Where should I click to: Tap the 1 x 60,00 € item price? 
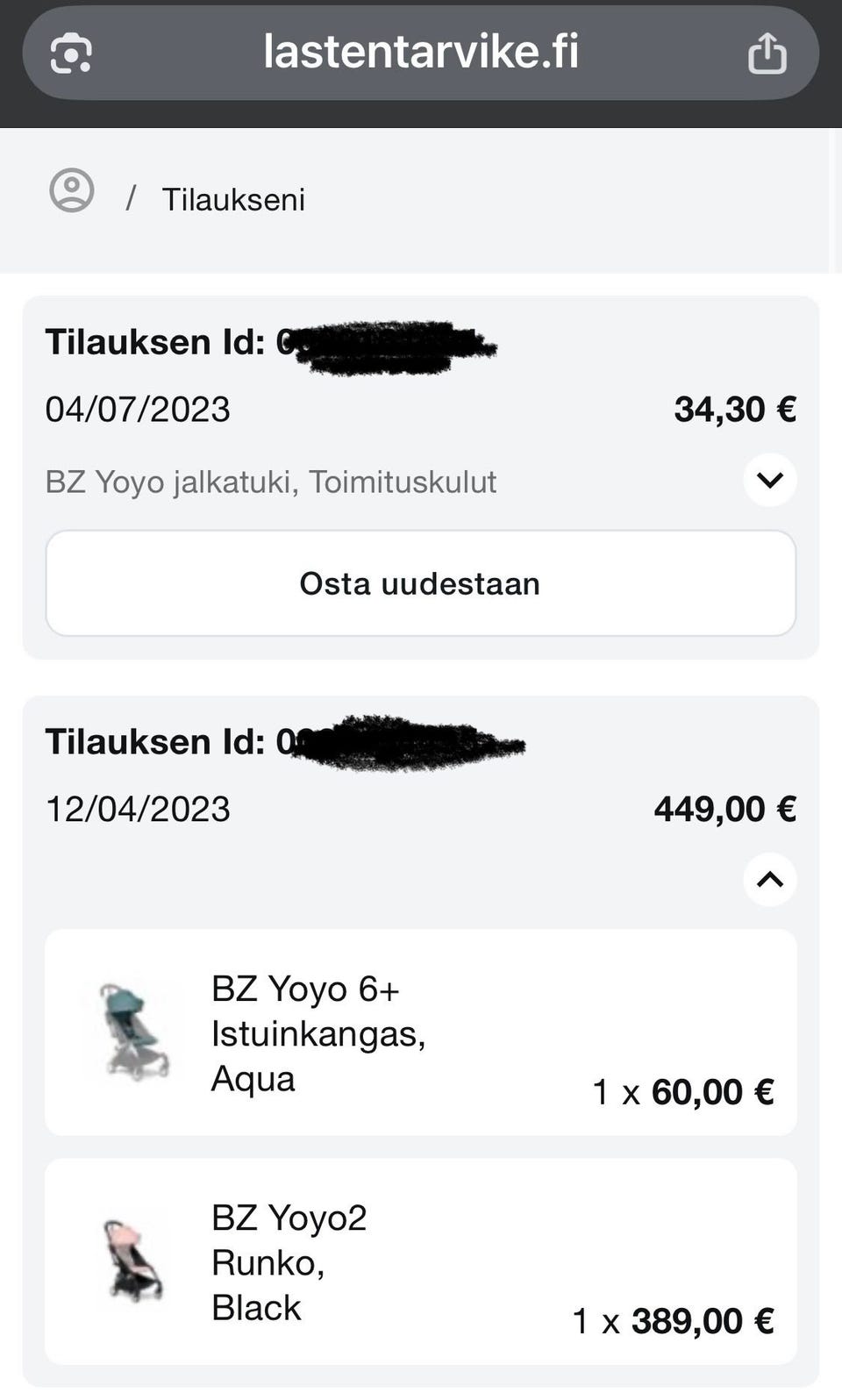pyautogui.click(x=683, y=1092)
